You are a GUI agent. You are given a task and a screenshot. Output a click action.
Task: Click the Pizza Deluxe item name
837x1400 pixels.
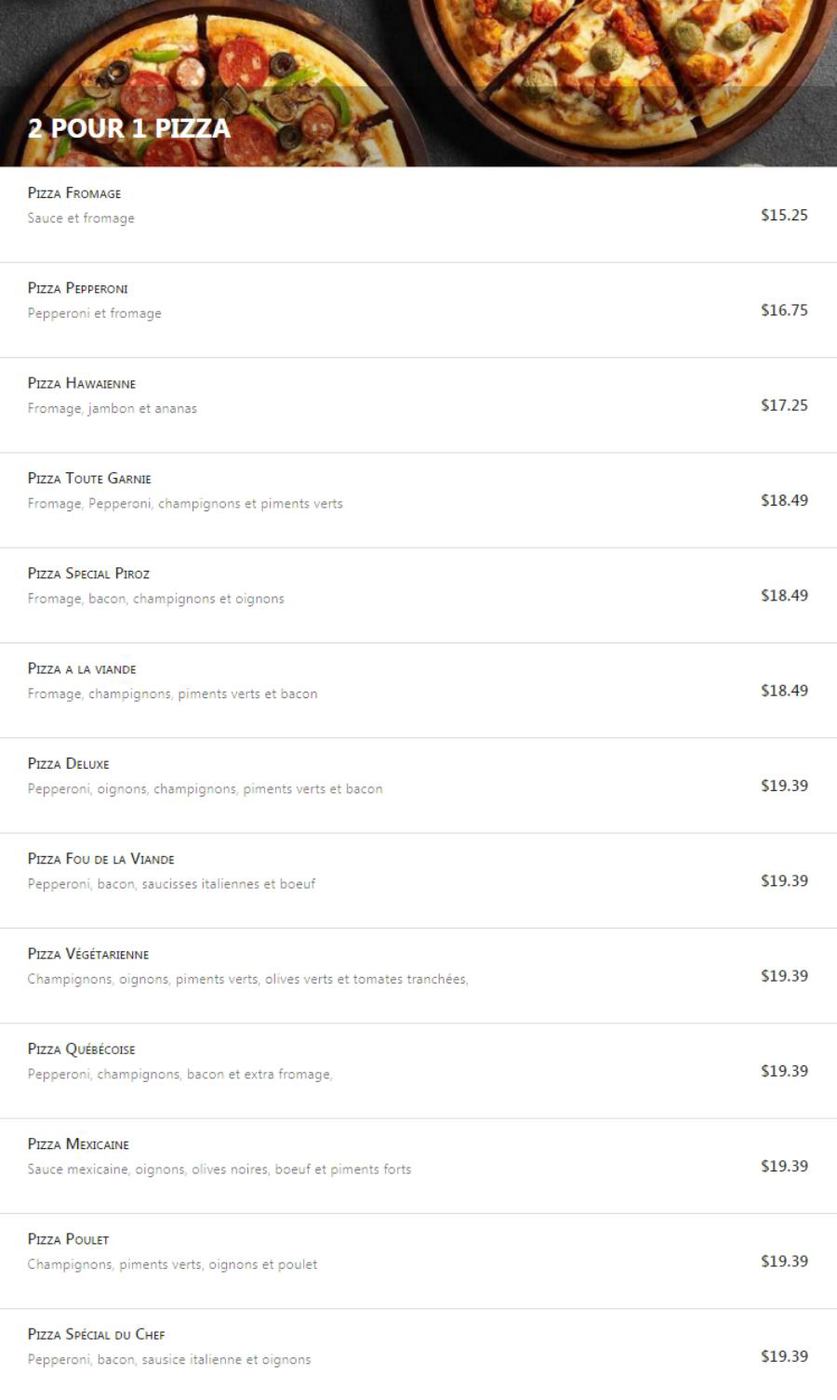coord(69,763)
